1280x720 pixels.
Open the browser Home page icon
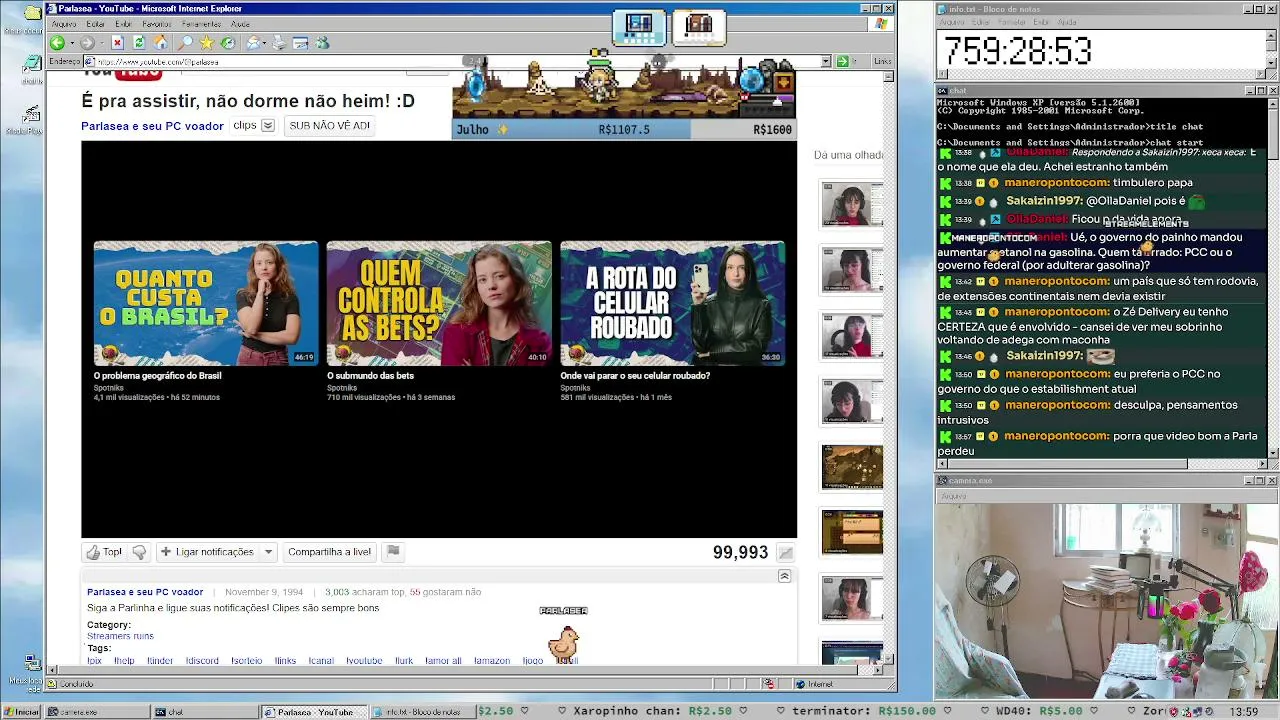point(161,43)
